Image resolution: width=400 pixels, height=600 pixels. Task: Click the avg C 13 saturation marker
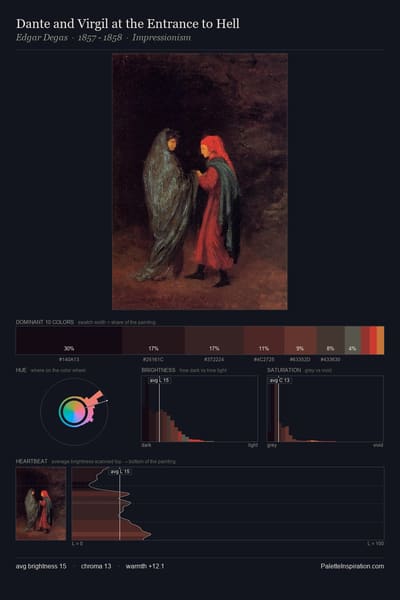coord(279,380)
